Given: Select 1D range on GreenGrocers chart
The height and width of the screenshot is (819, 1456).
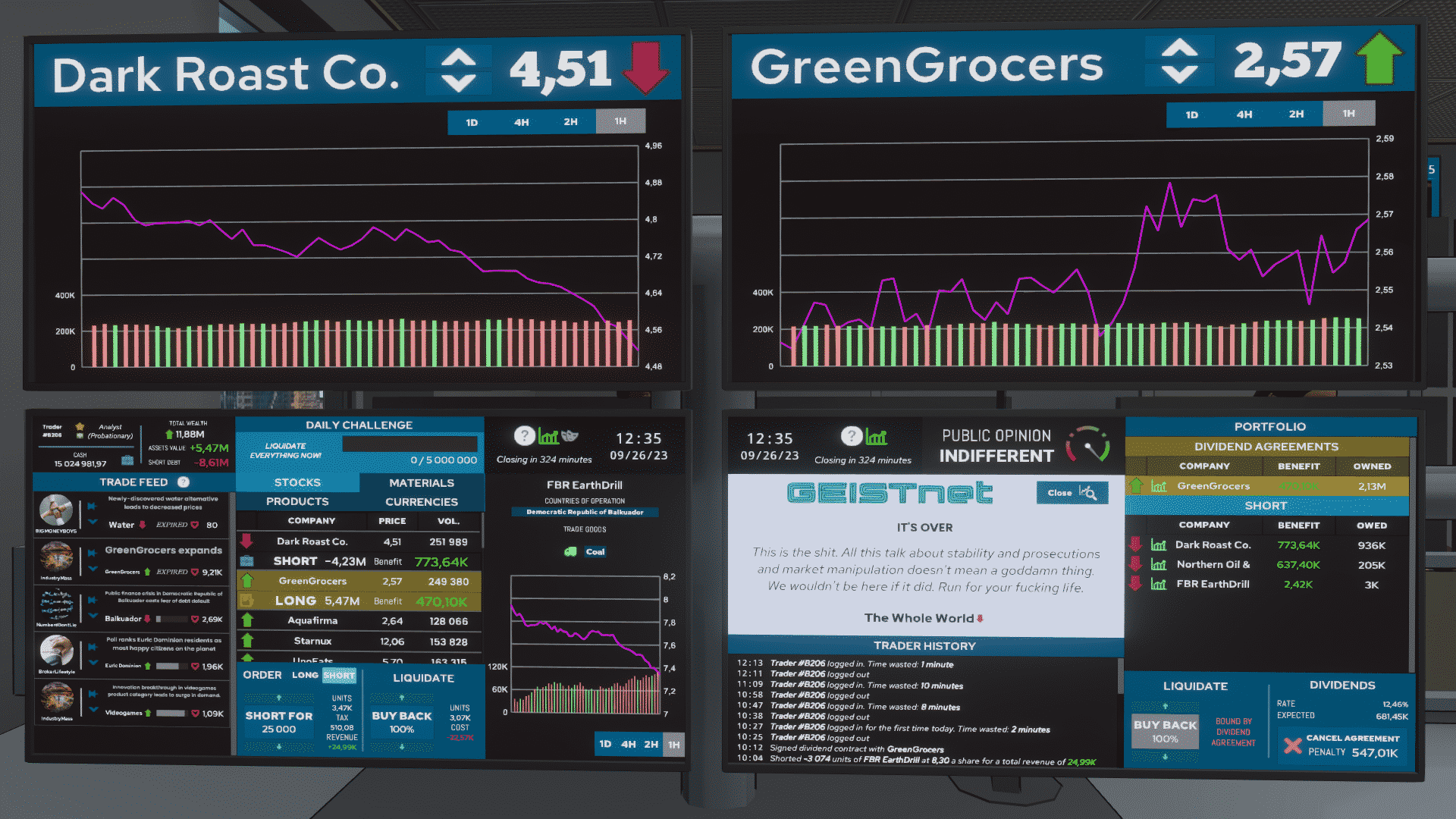Looking at the screenshot, I should 1192,115.
